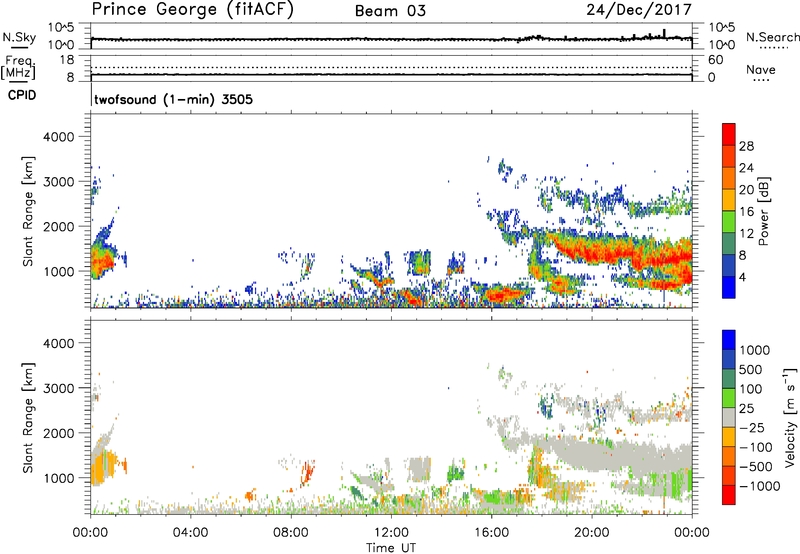
Task: Pick the gray -25 to 25 Velocity colorbar segment
Action: point(729,418)
